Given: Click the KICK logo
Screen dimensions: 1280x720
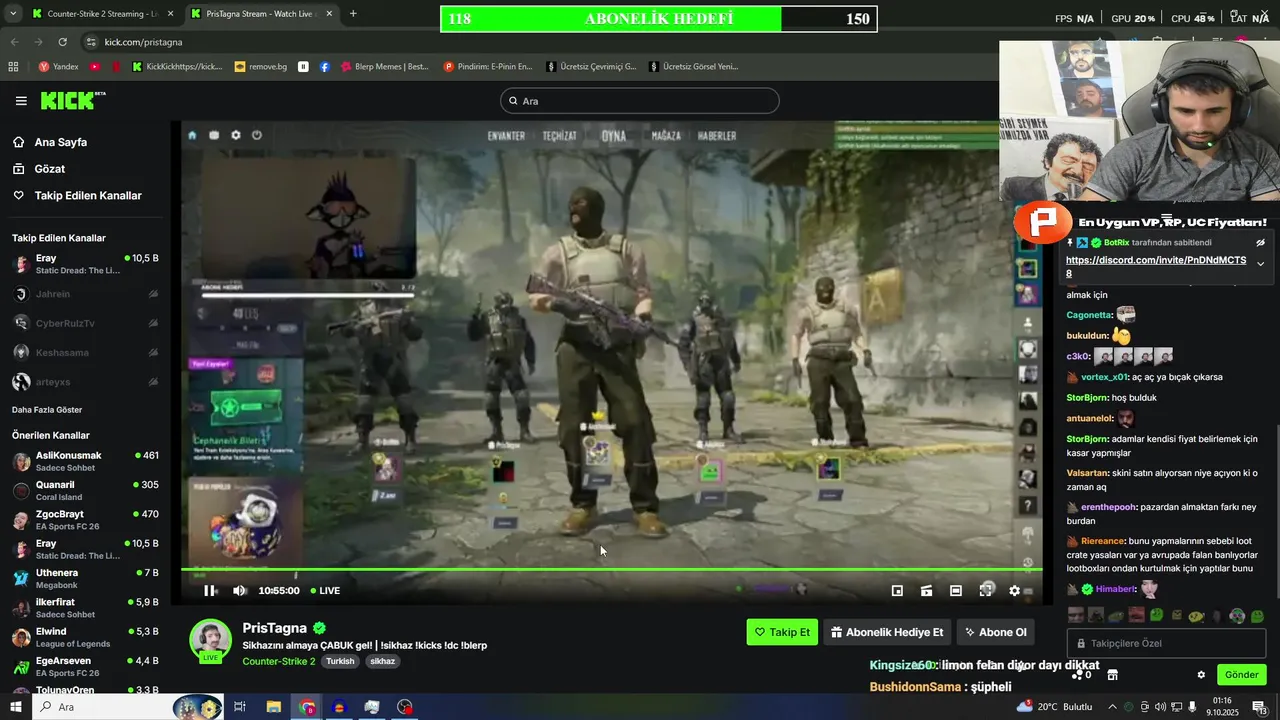Looking at the screenshot, I should click(72, 100).
